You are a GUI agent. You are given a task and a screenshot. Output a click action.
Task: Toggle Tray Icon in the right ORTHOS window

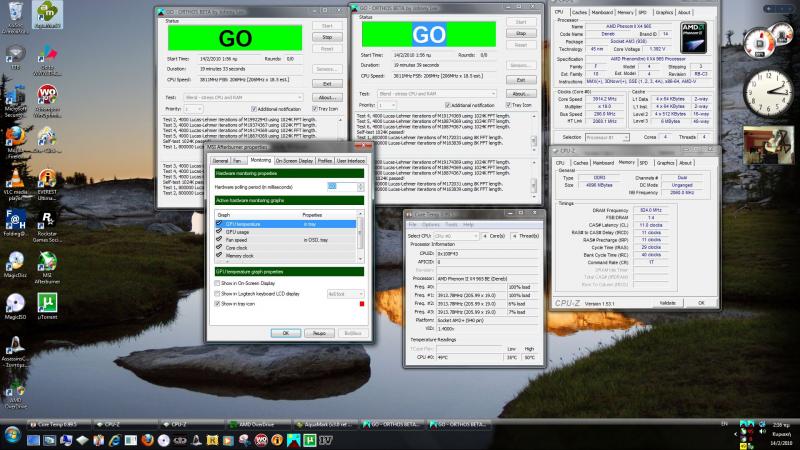click(508, 105)
